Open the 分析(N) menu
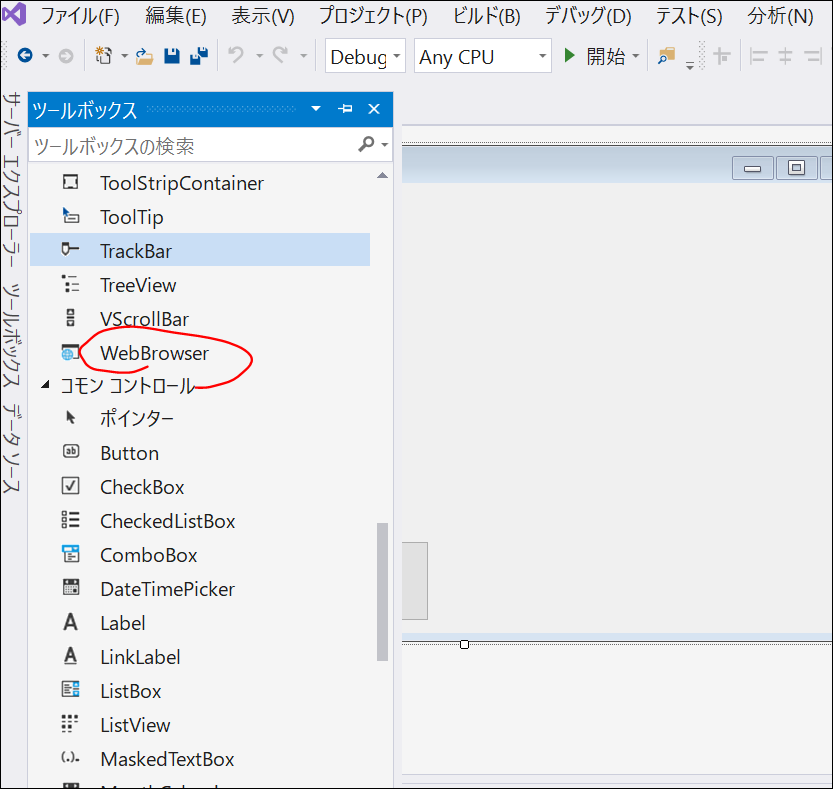833x789 pixels. click(x=780, y=16)
